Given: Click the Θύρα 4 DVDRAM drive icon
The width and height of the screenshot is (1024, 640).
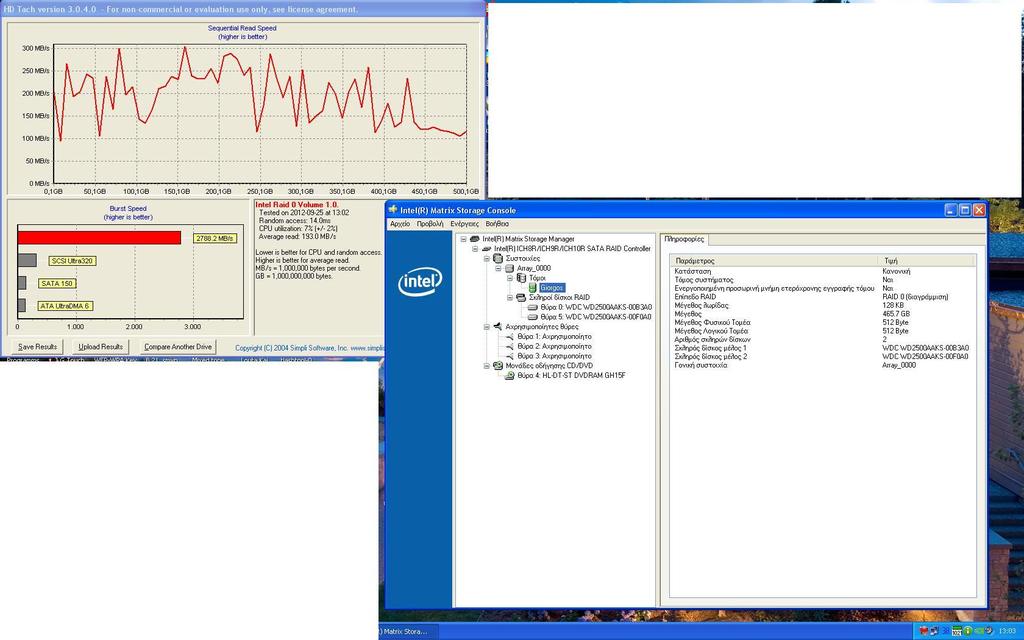Looking at the screenshot, I should (x=510, y=376).
